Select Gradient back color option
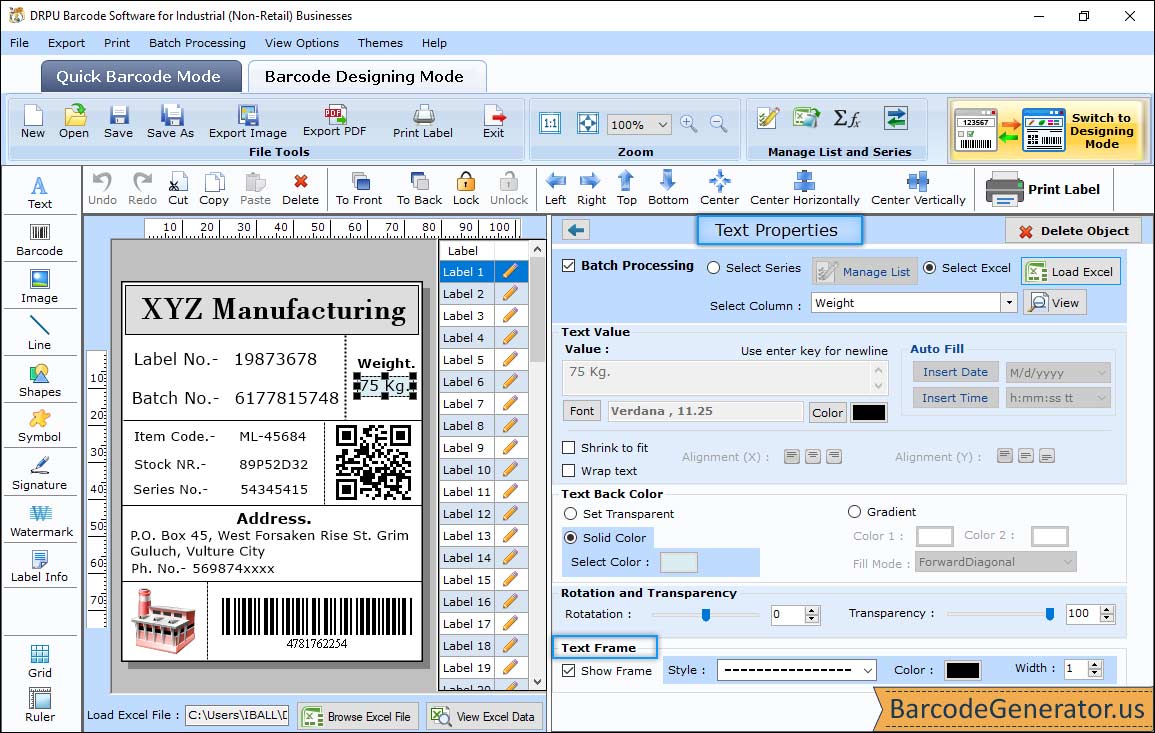The height and width of the screenshot is (733, 1155). tap(854, 511)
